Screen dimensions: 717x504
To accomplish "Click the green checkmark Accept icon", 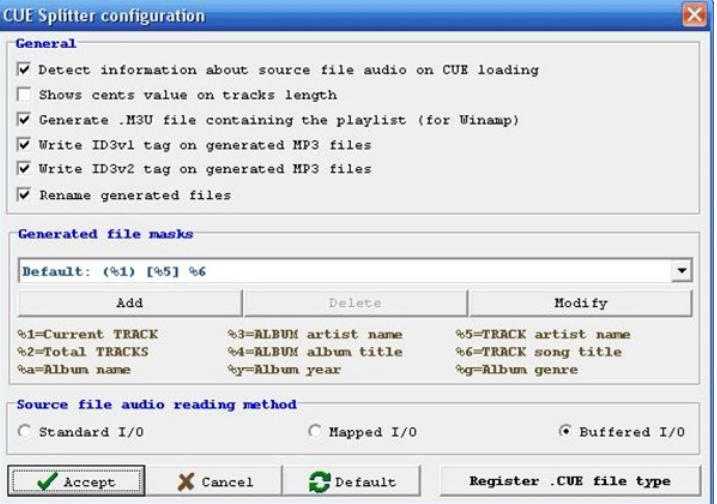I will (46, 482).
